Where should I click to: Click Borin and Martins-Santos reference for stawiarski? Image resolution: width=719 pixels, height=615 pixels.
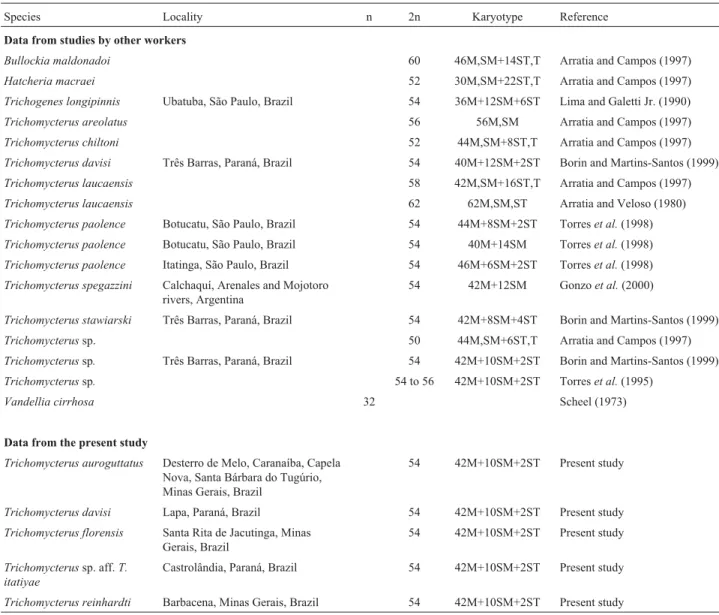(x=639, y=320)
